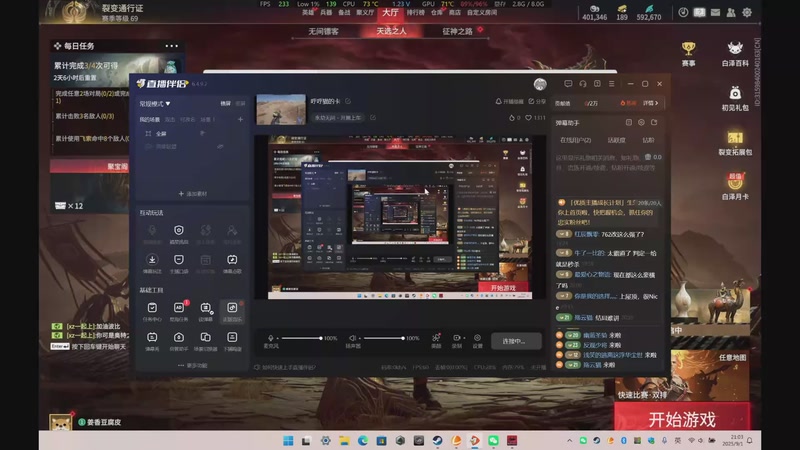Open 每日任务 three-dots menu
Viewport: 800px width, 450px height.
[x=172, y=46]
